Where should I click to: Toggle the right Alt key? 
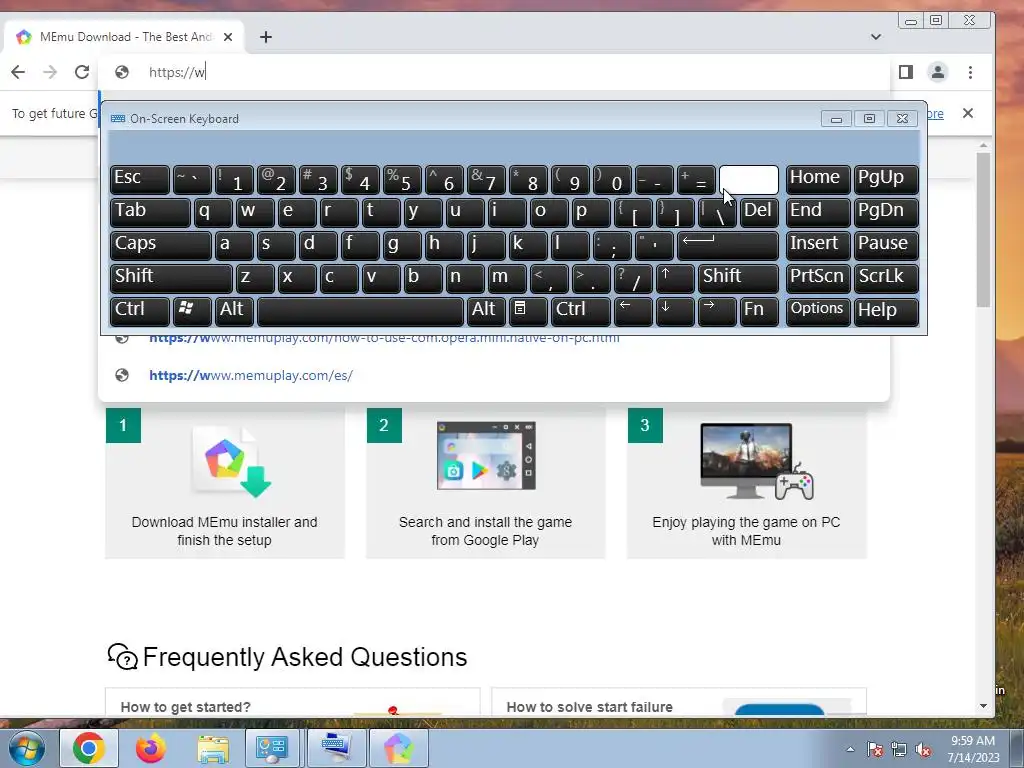[486, 311]
